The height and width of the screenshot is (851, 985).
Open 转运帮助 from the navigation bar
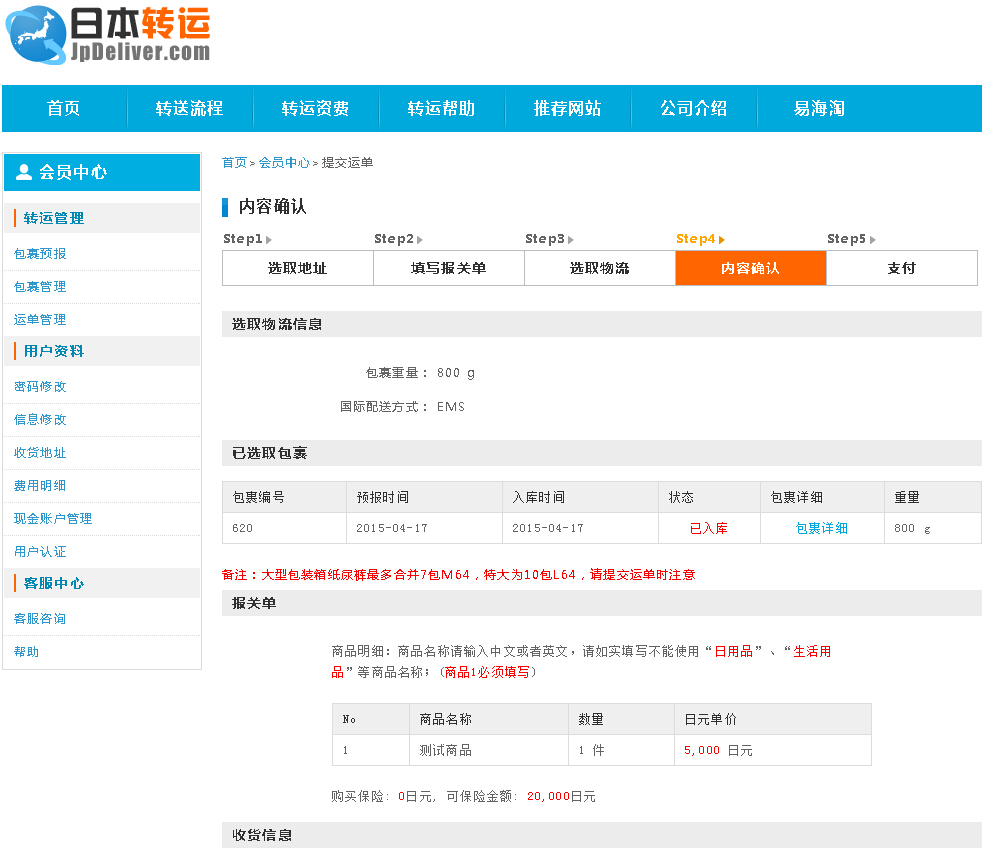coord(441,108)
